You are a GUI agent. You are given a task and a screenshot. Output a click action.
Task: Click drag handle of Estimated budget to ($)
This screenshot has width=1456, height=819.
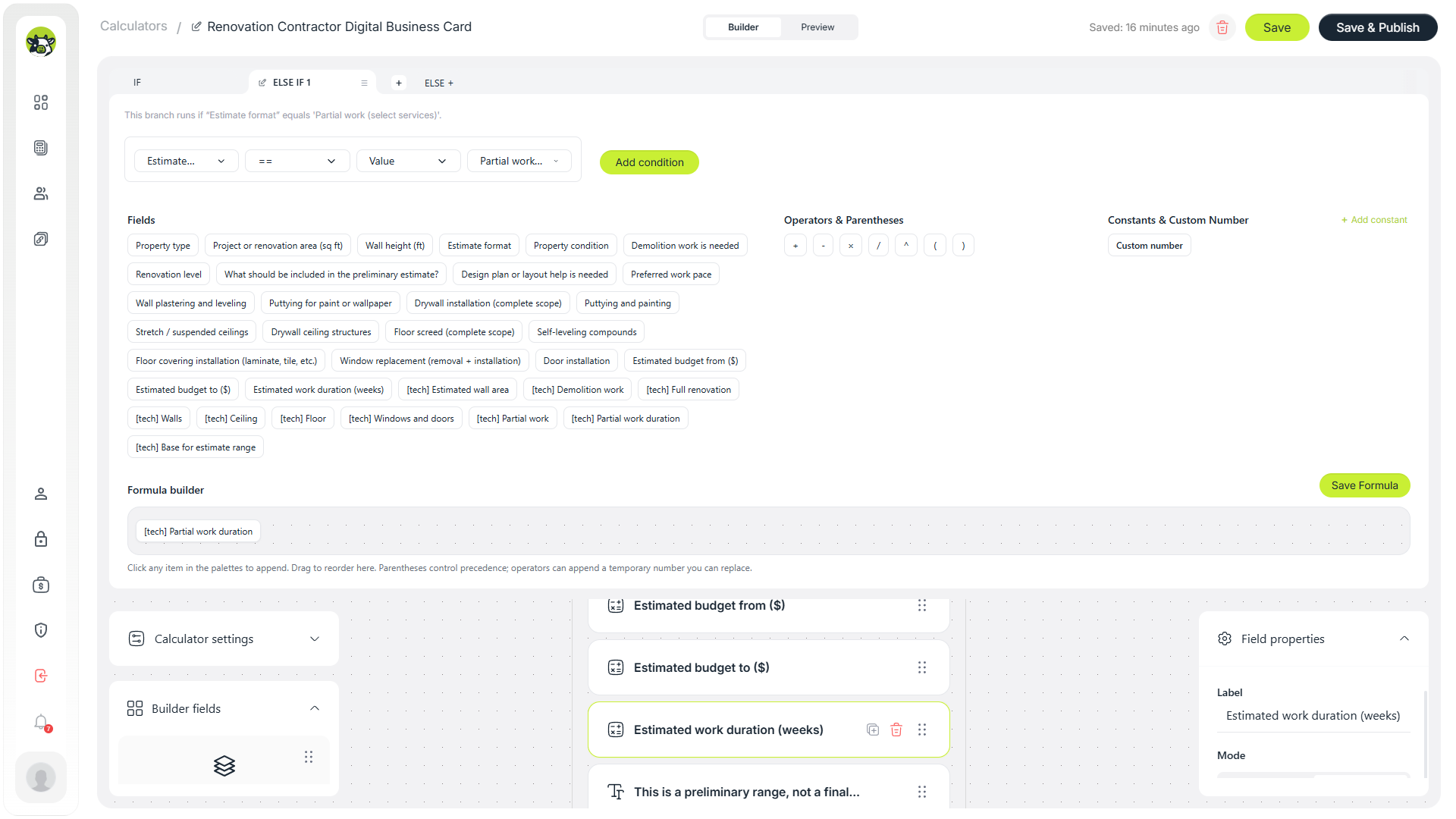tap(922, 667)
